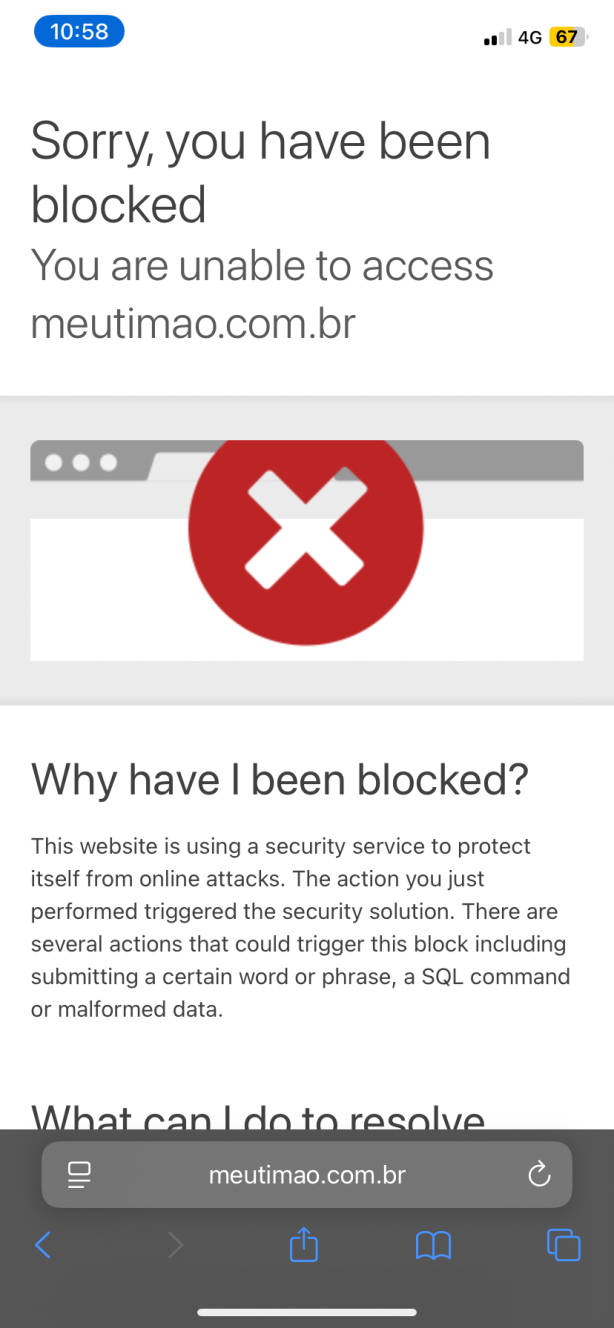Open the bookmarks book icon
Image resolution: width=614 pixels, height=1328 pixels.
click(x=433, y=1245)
